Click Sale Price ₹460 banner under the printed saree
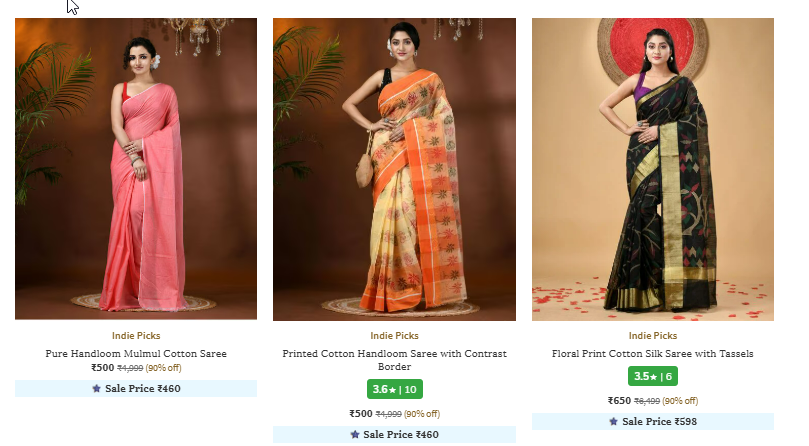809x446 pixels. [x=394, y=434]
